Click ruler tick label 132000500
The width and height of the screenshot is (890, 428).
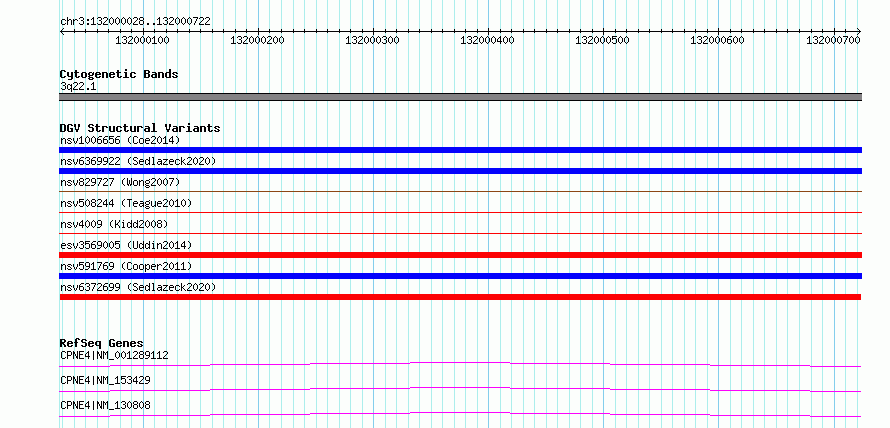[x=603, y=40]
